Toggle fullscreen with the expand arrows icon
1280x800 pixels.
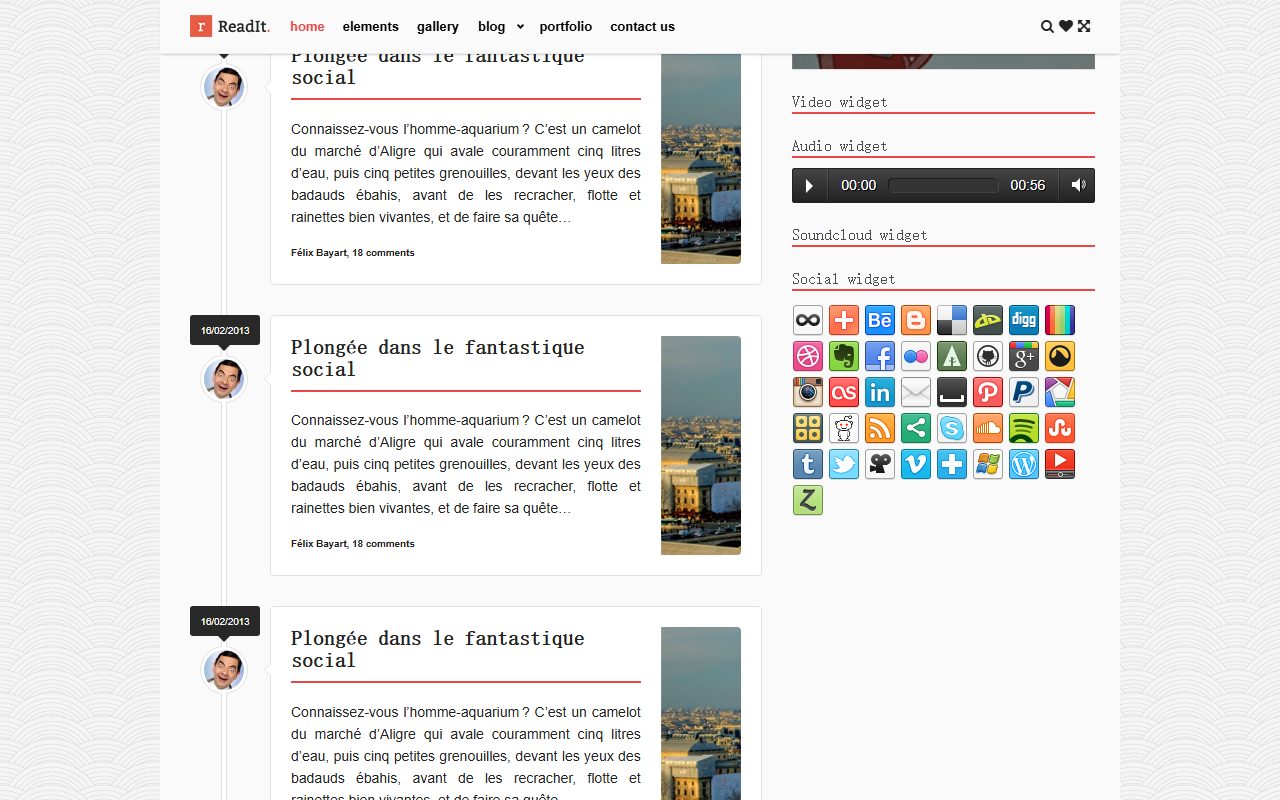(x=1084, y=26)
